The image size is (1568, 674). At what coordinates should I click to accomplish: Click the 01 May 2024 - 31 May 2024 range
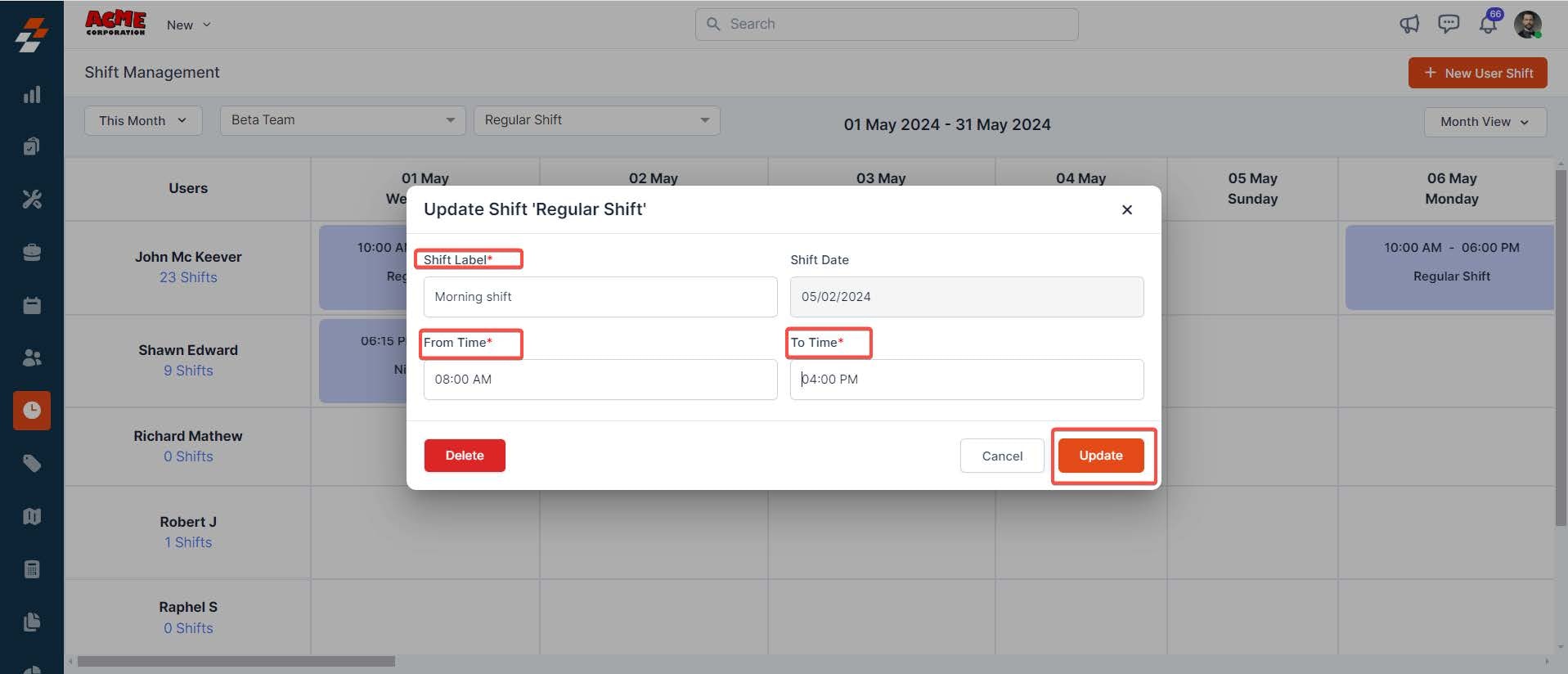point(947,124)
